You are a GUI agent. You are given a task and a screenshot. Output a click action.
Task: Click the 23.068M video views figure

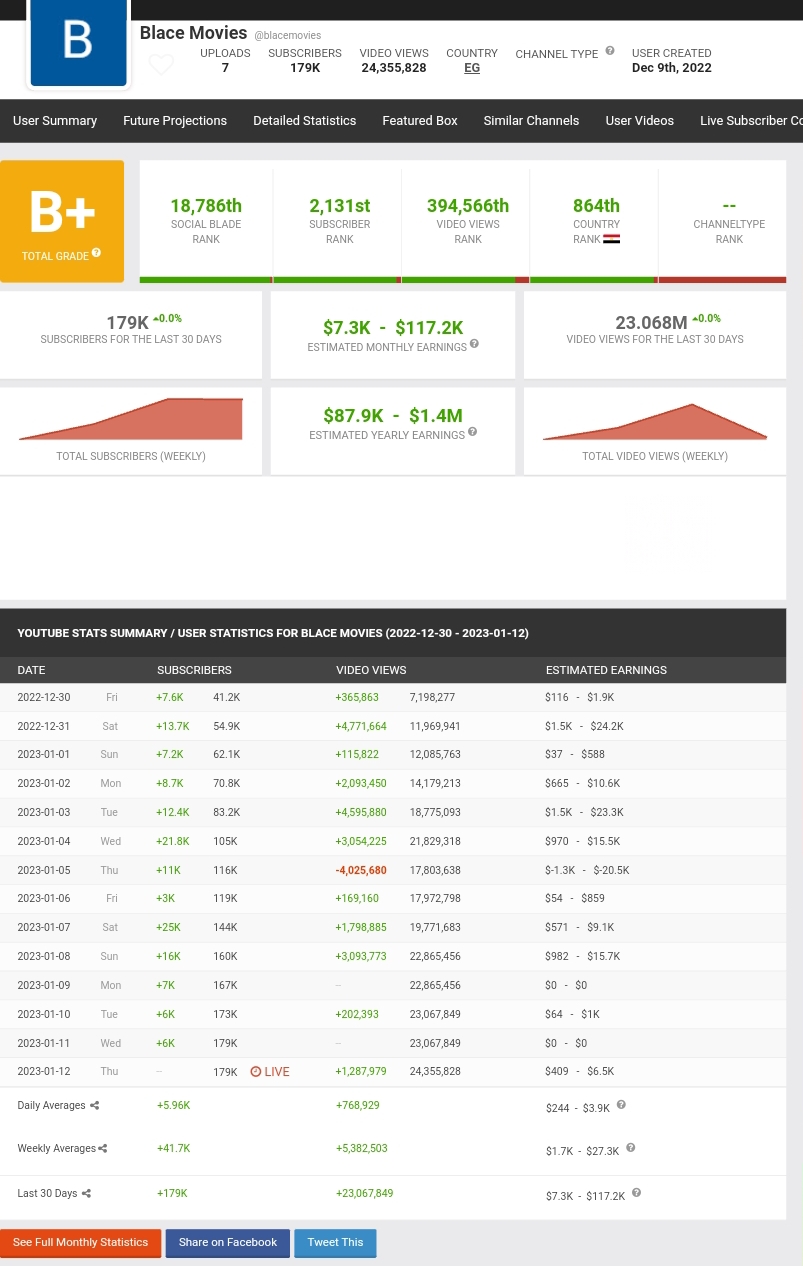651,322
